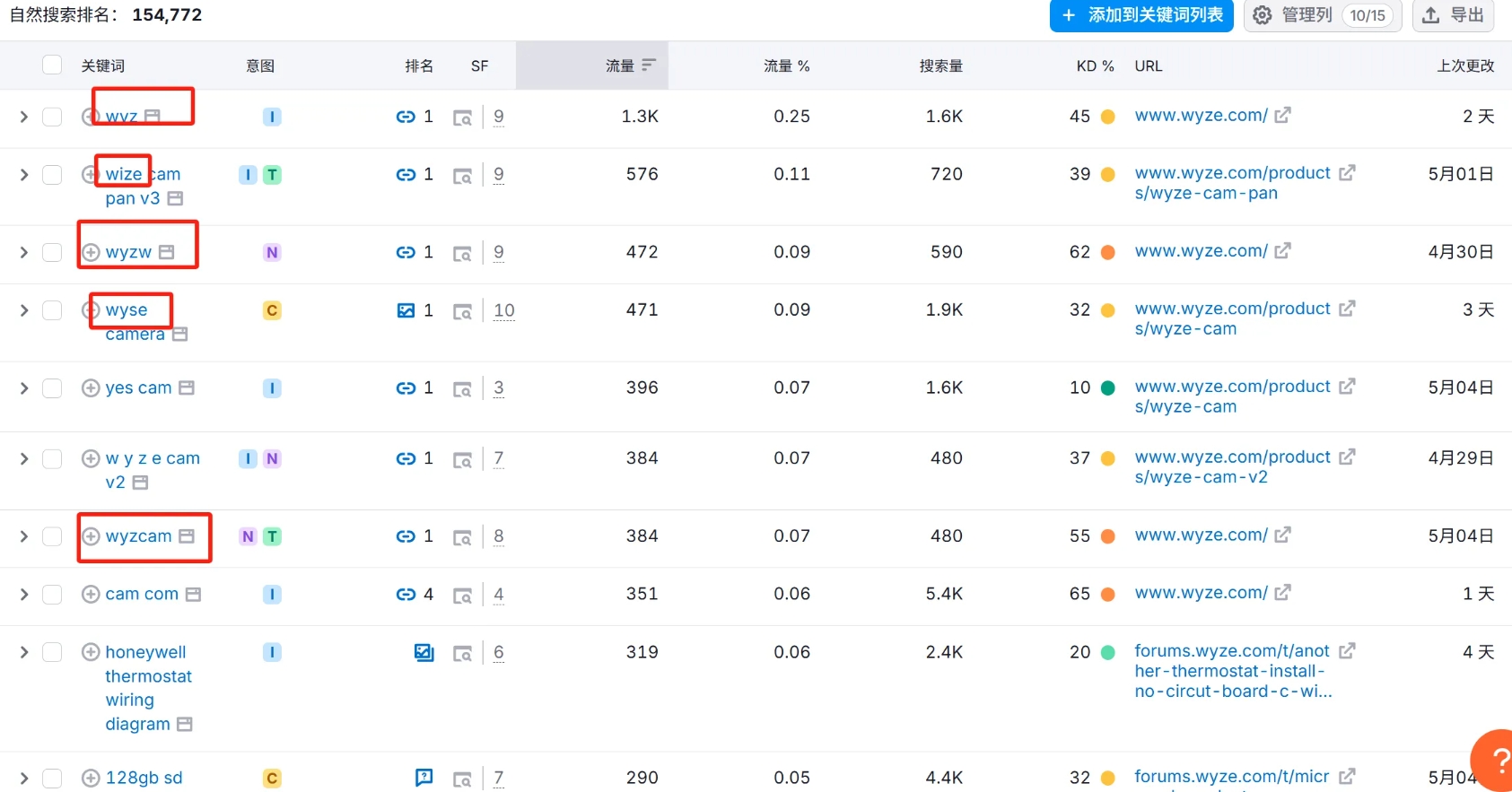Expand the w y z e cam v2 row
Screen dimensions: 1512x792
(24, 458)
